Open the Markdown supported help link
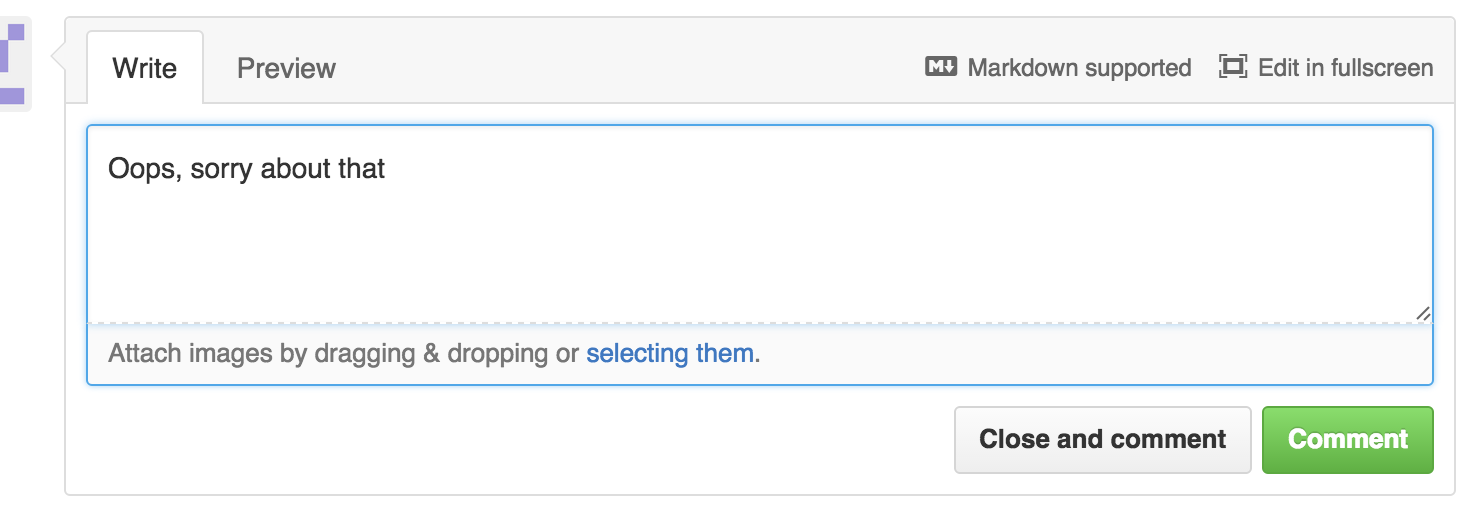 tap(1079, 68)
